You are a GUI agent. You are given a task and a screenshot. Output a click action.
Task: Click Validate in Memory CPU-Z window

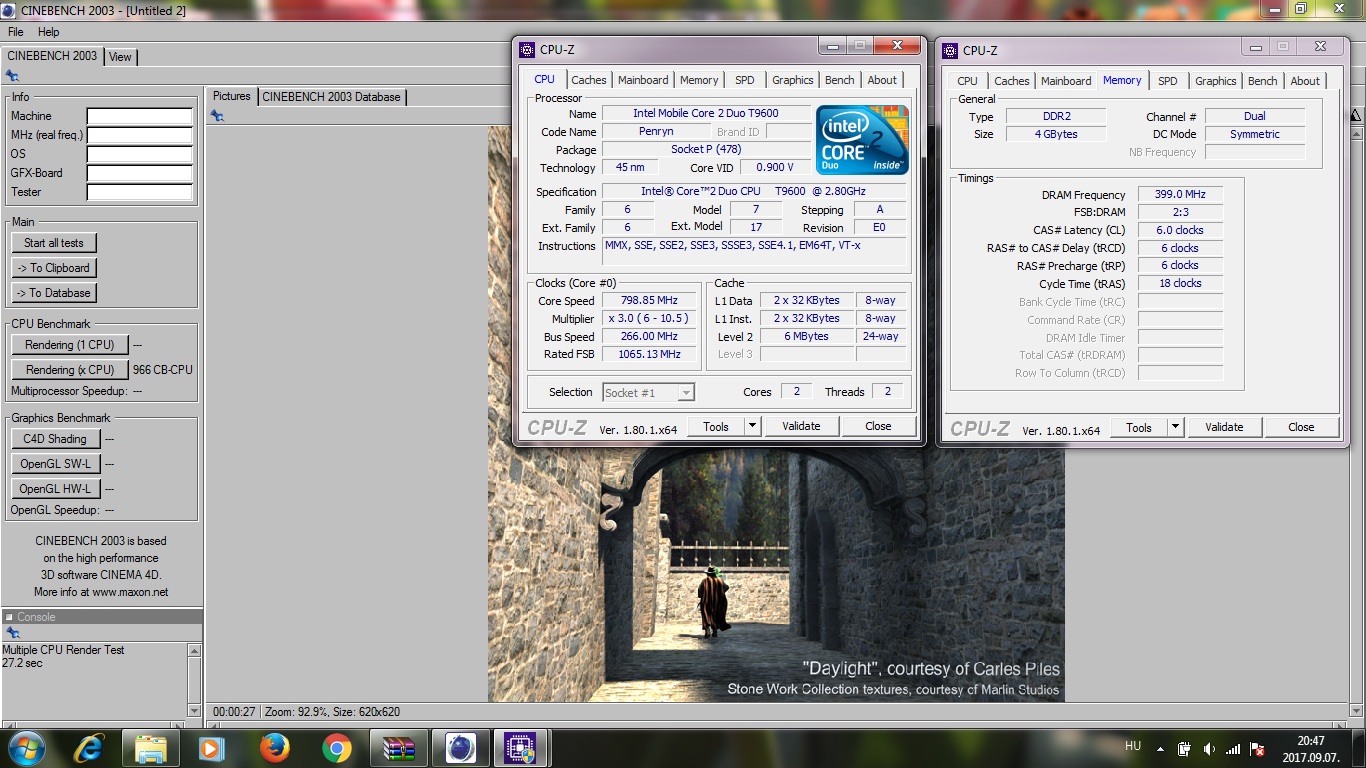1224,427
